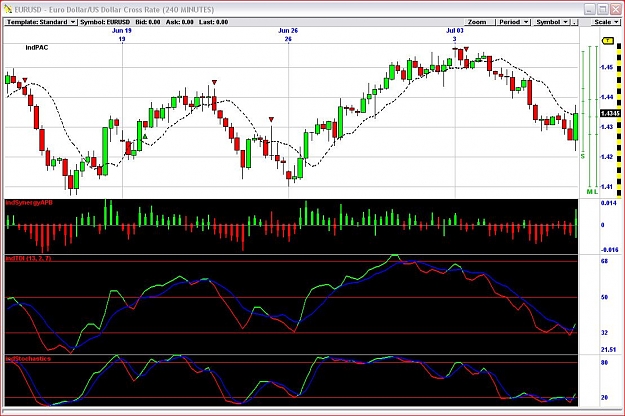Click the 32 level label on TDI panel
This screenshot has height=416, width=625.
point(604,332)
